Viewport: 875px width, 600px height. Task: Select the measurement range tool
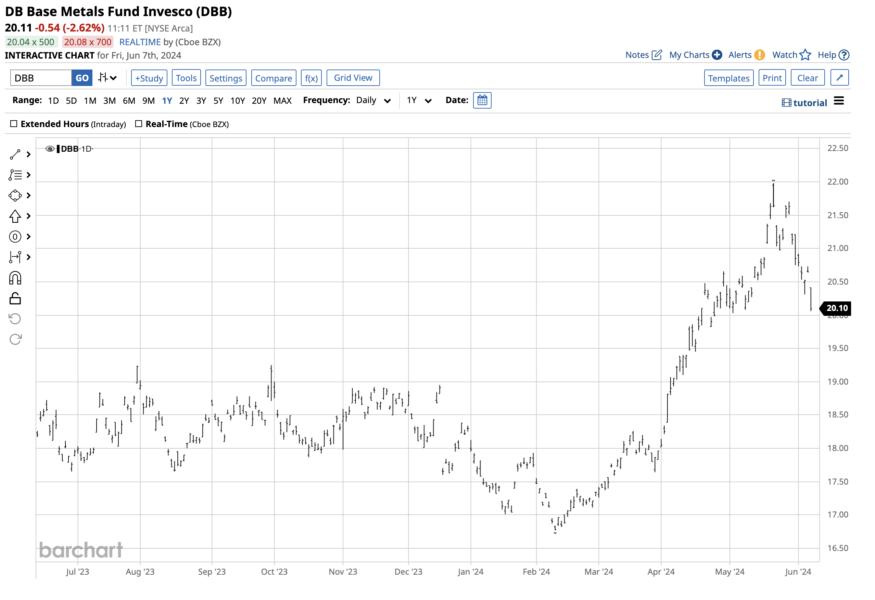pyautogui.click(x=15, y=257)
